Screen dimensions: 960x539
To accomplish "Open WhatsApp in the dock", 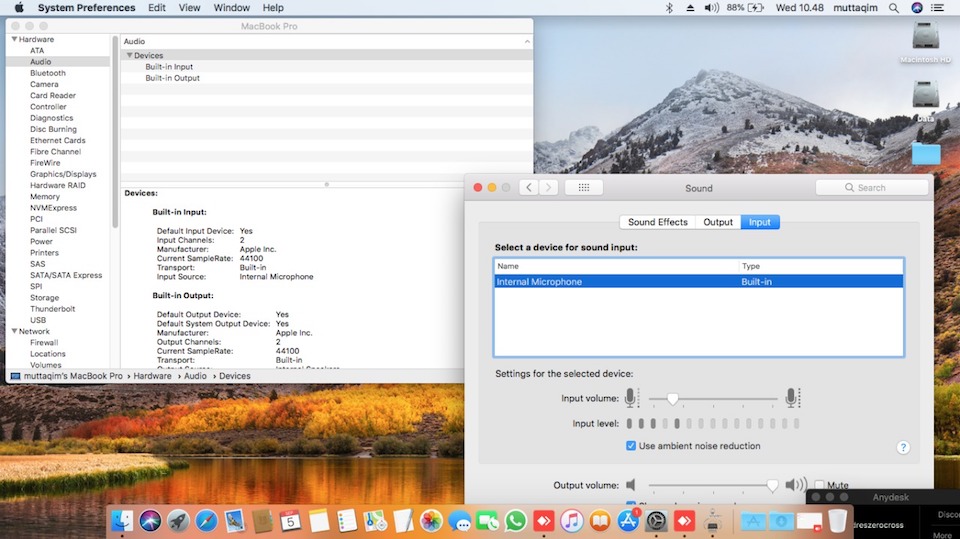I will point(516,520).
